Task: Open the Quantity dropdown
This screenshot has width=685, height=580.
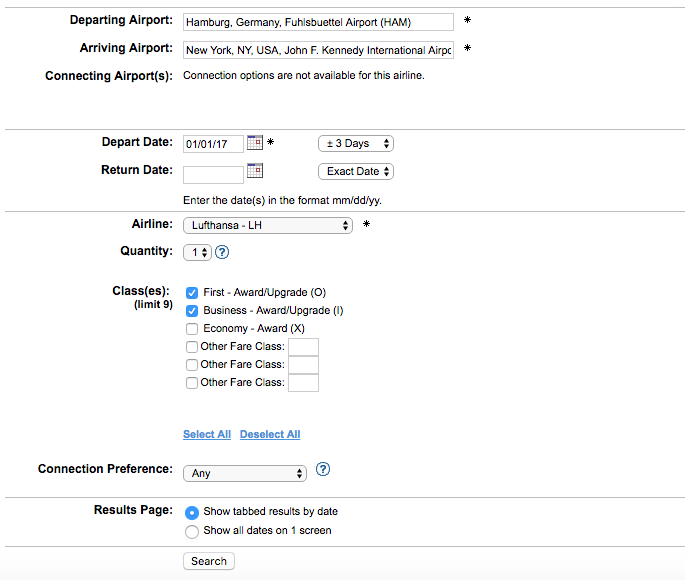Action: 197,253
